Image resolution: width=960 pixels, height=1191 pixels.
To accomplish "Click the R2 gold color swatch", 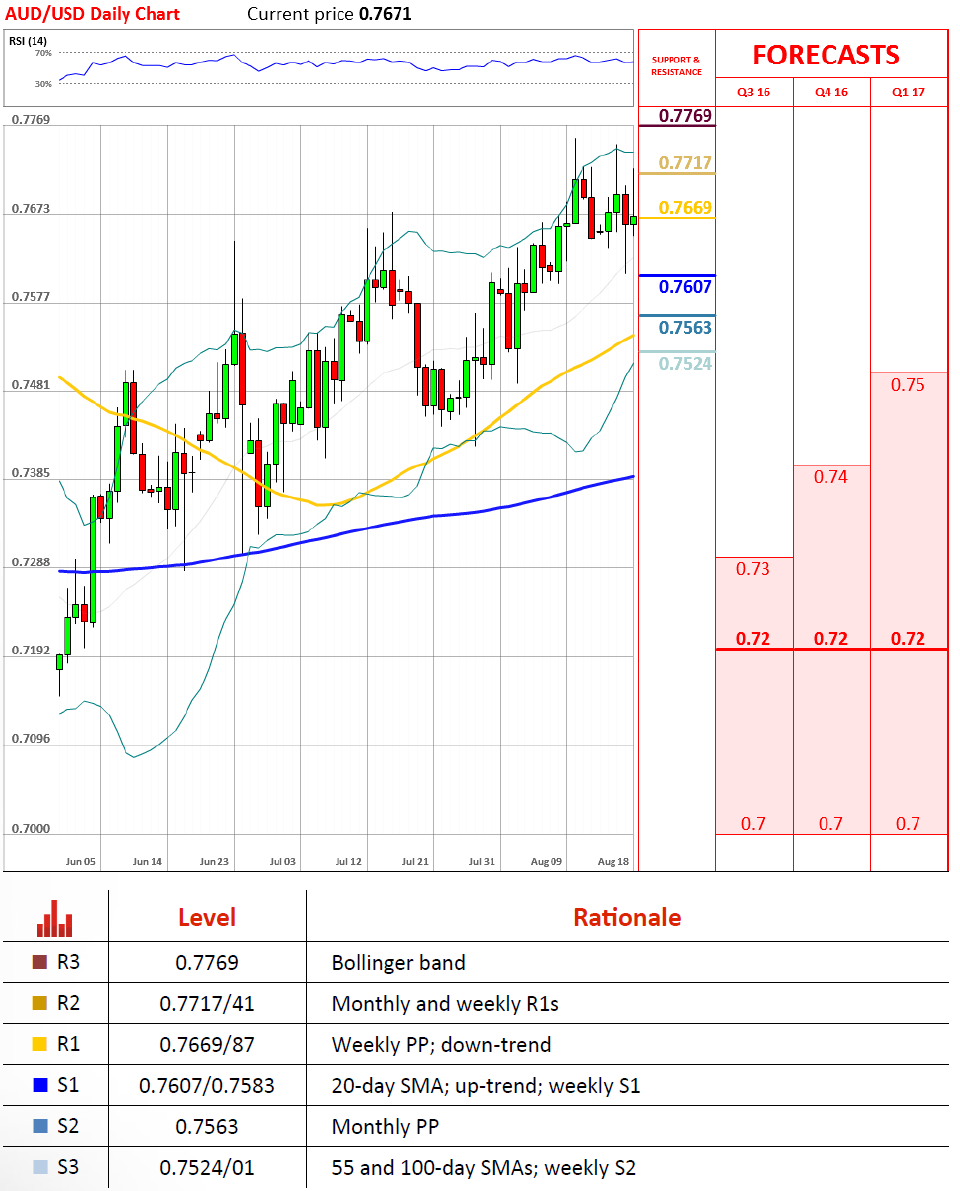I will click(x=40, y=1004).
